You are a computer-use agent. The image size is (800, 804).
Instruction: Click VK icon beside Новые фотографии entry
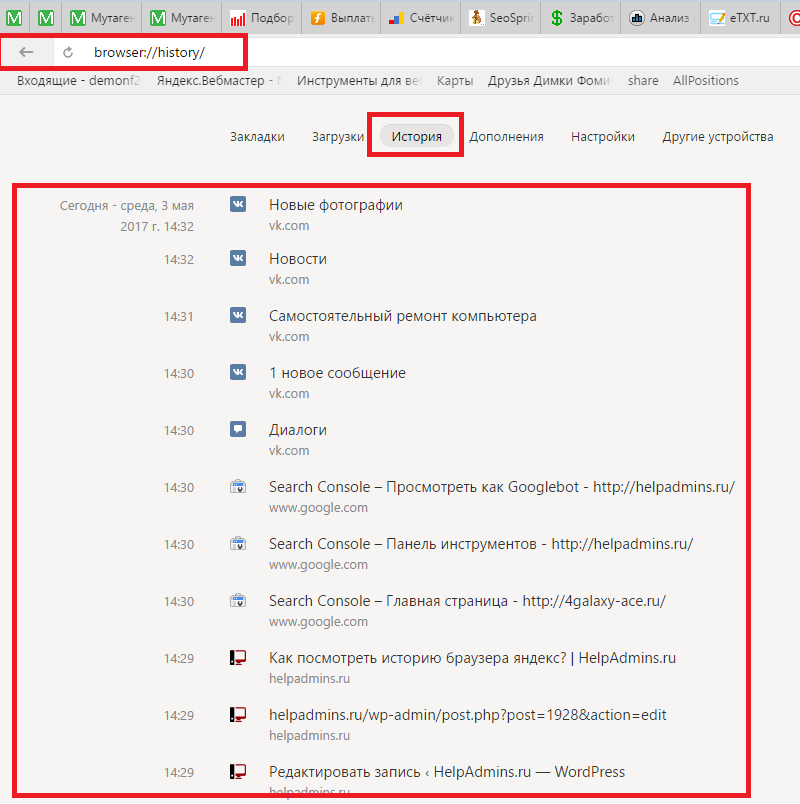click(238, 204)
